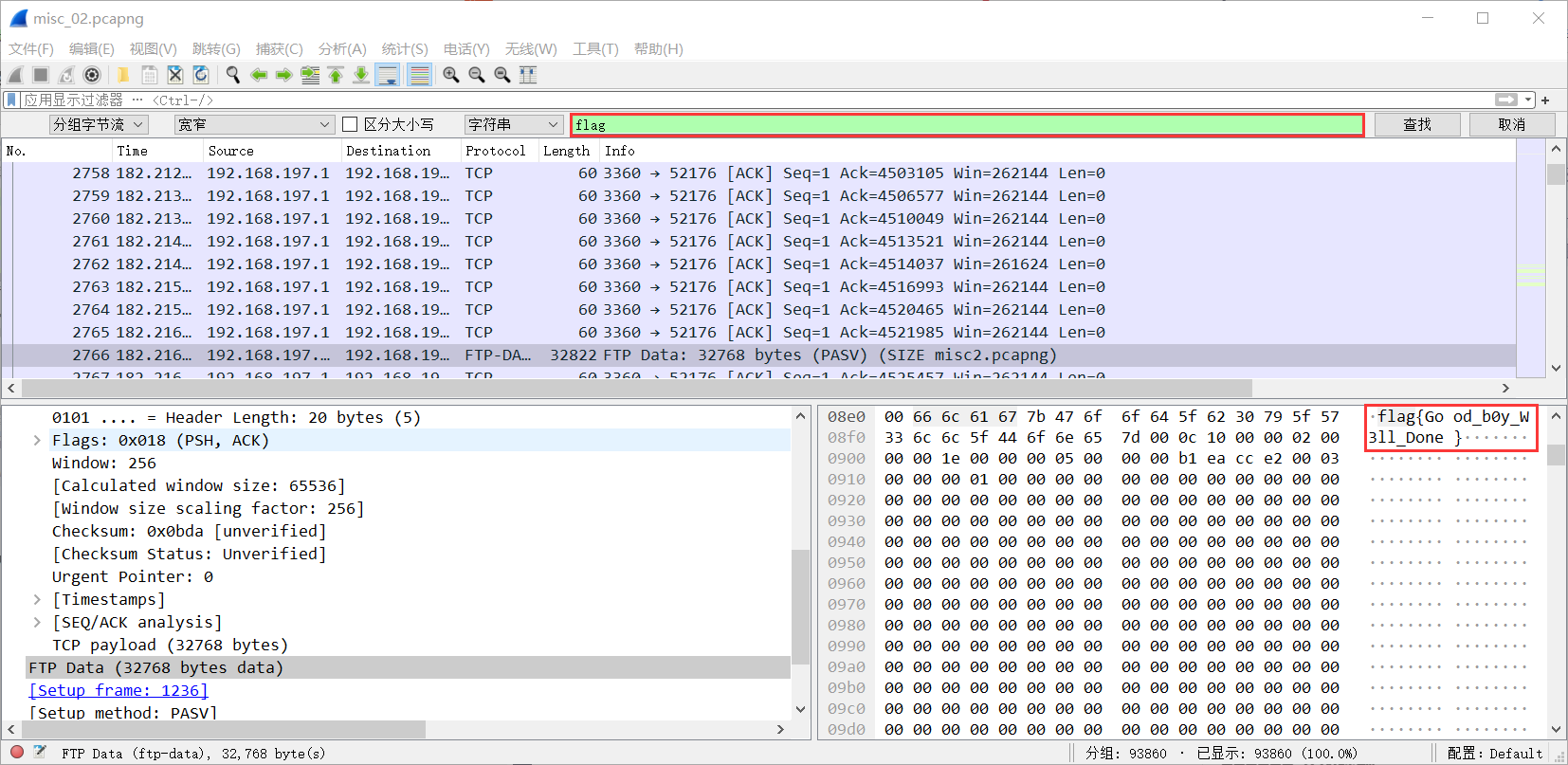Screen dimensions: 1568x765
Task: Jump to the last packet
Action: (361, 75)
